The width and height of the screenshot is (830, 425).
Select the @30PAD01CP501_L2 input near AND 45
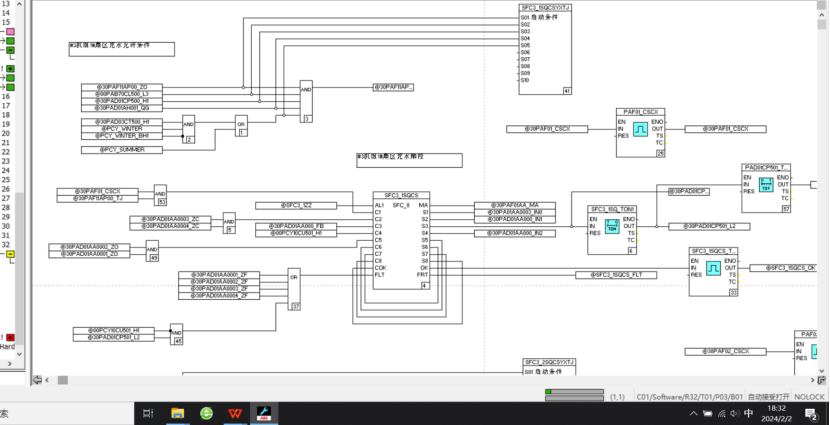(114, 338)
